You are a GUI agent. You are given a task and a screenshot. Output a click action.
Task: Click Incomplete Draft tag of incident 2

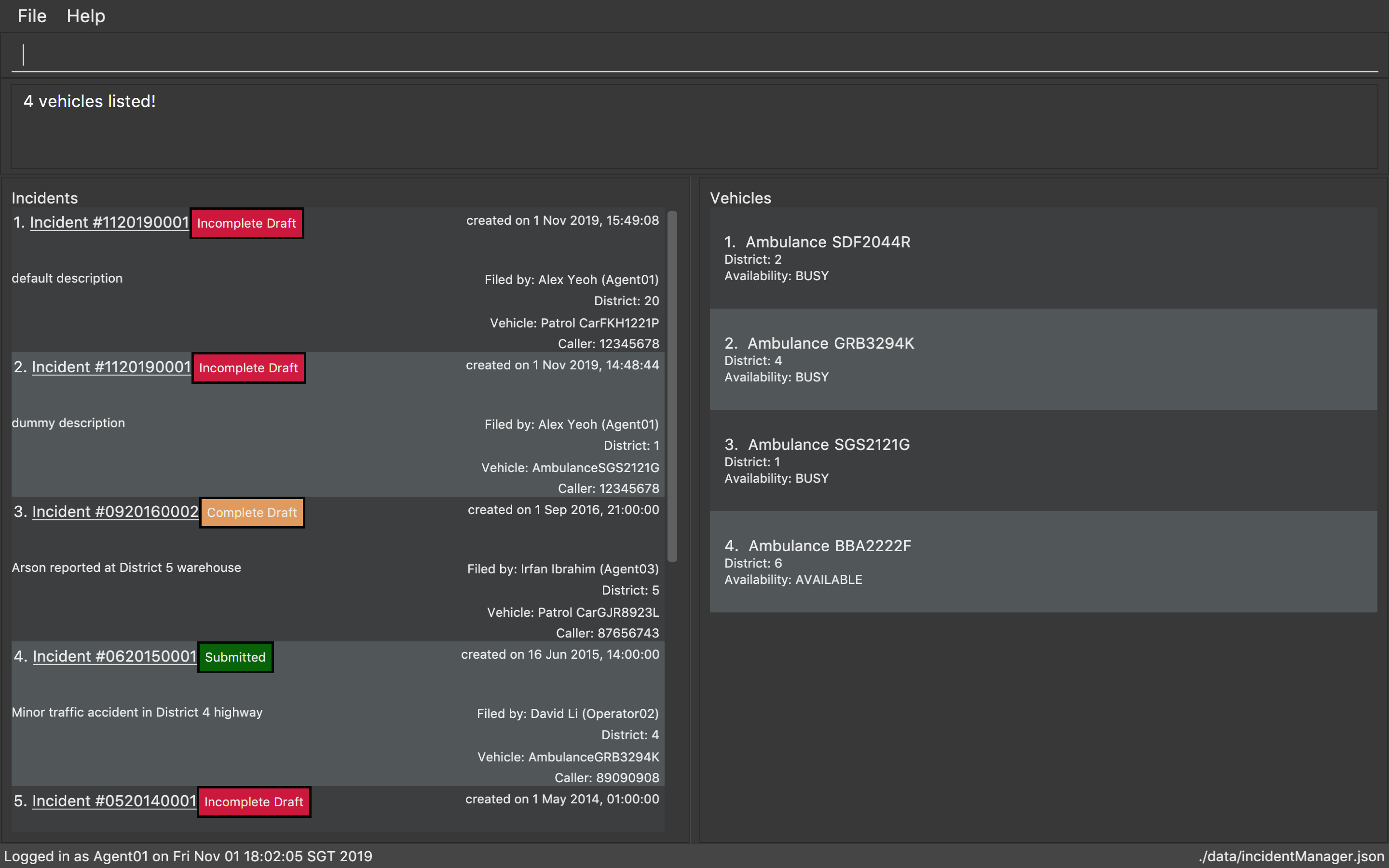(248, 368)
